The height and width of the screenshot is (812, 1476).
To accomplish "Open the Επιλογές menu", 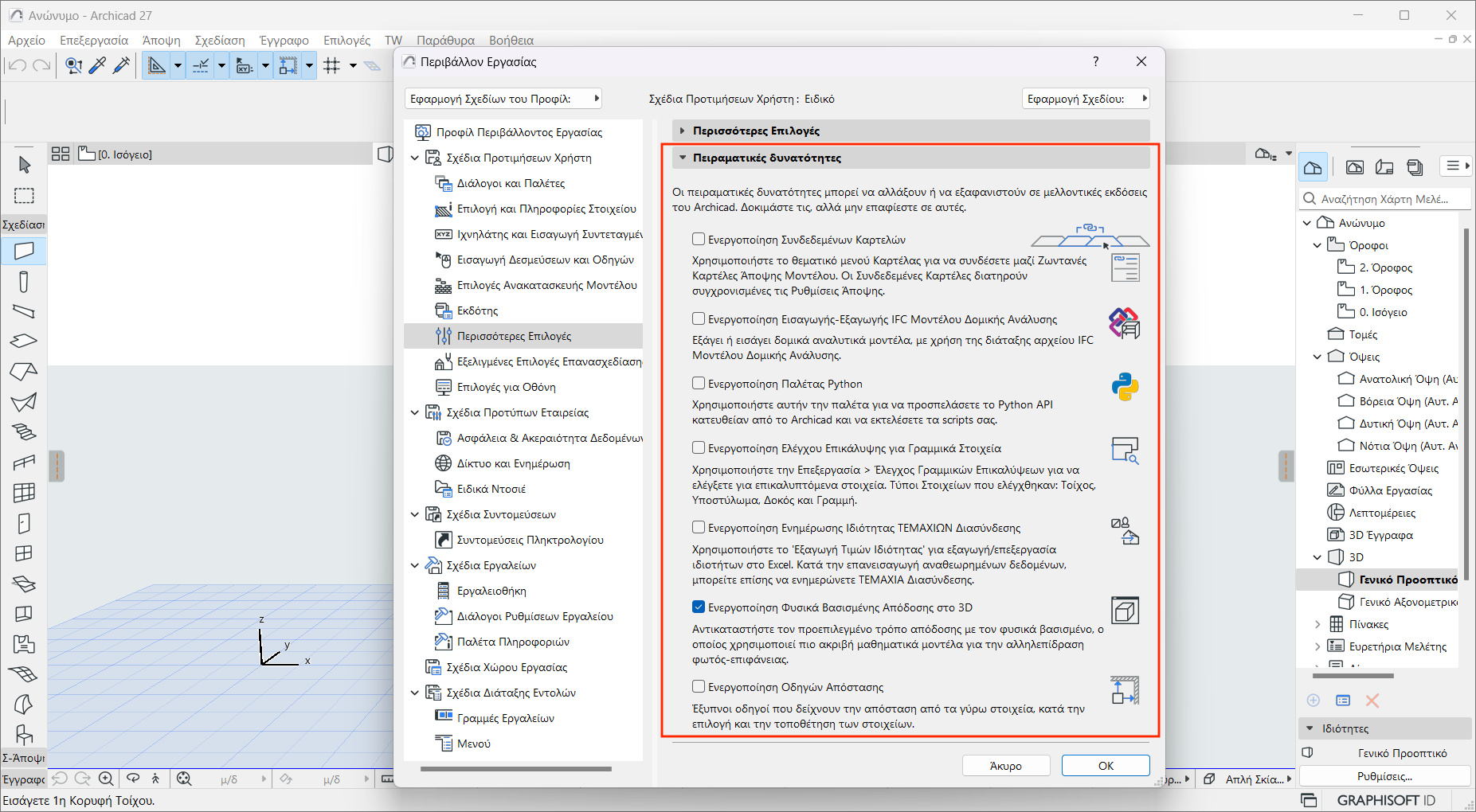I will (x=347, y=40).
